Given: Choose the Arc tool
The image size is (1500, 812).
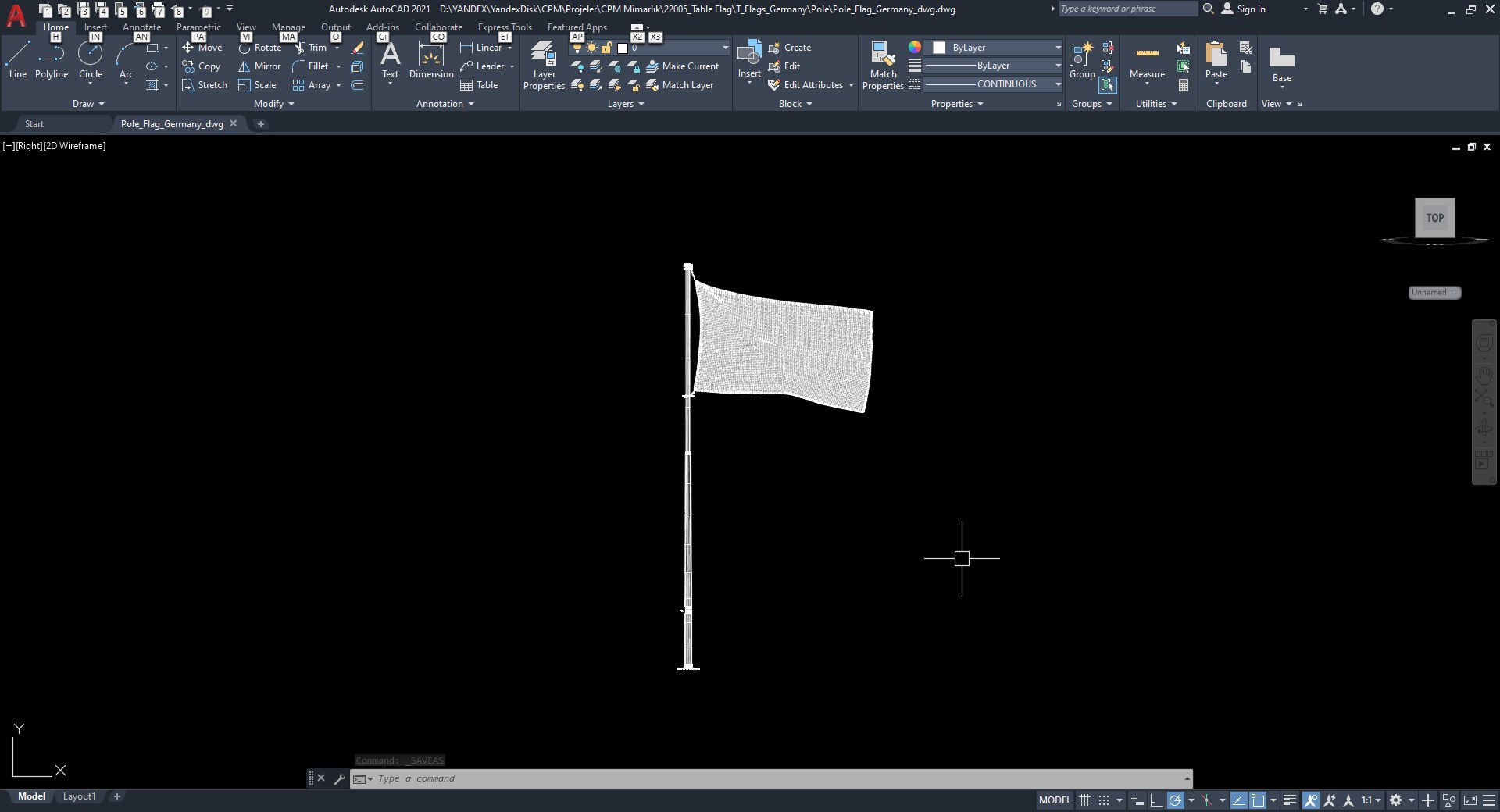Looking at the screenshot, I should [x=126, y=61].
